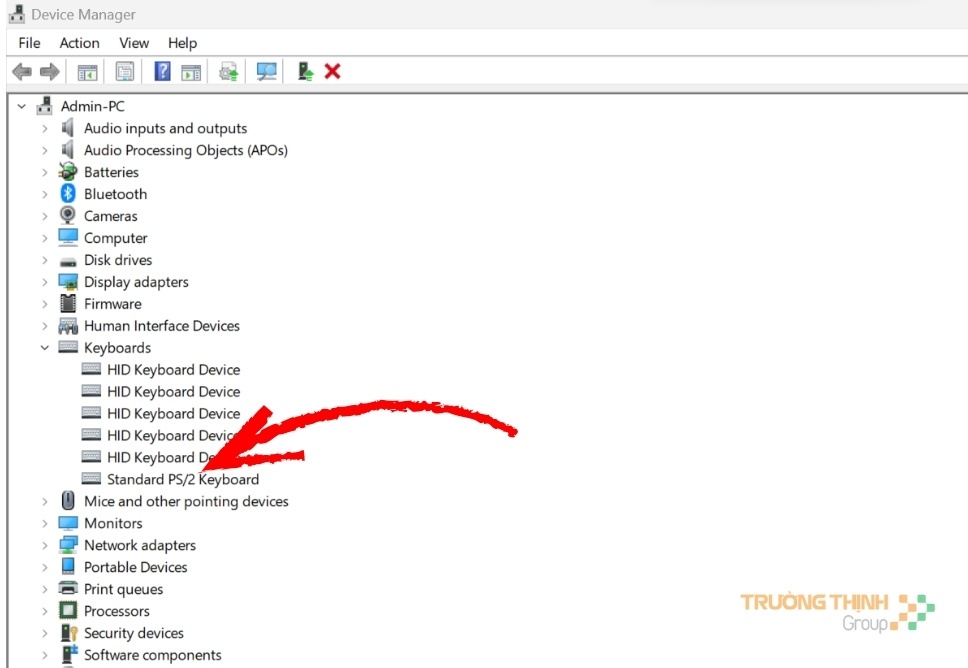968x668 pixels.
Task: Click the Bluetooth category icon
Action: point(68,194)
